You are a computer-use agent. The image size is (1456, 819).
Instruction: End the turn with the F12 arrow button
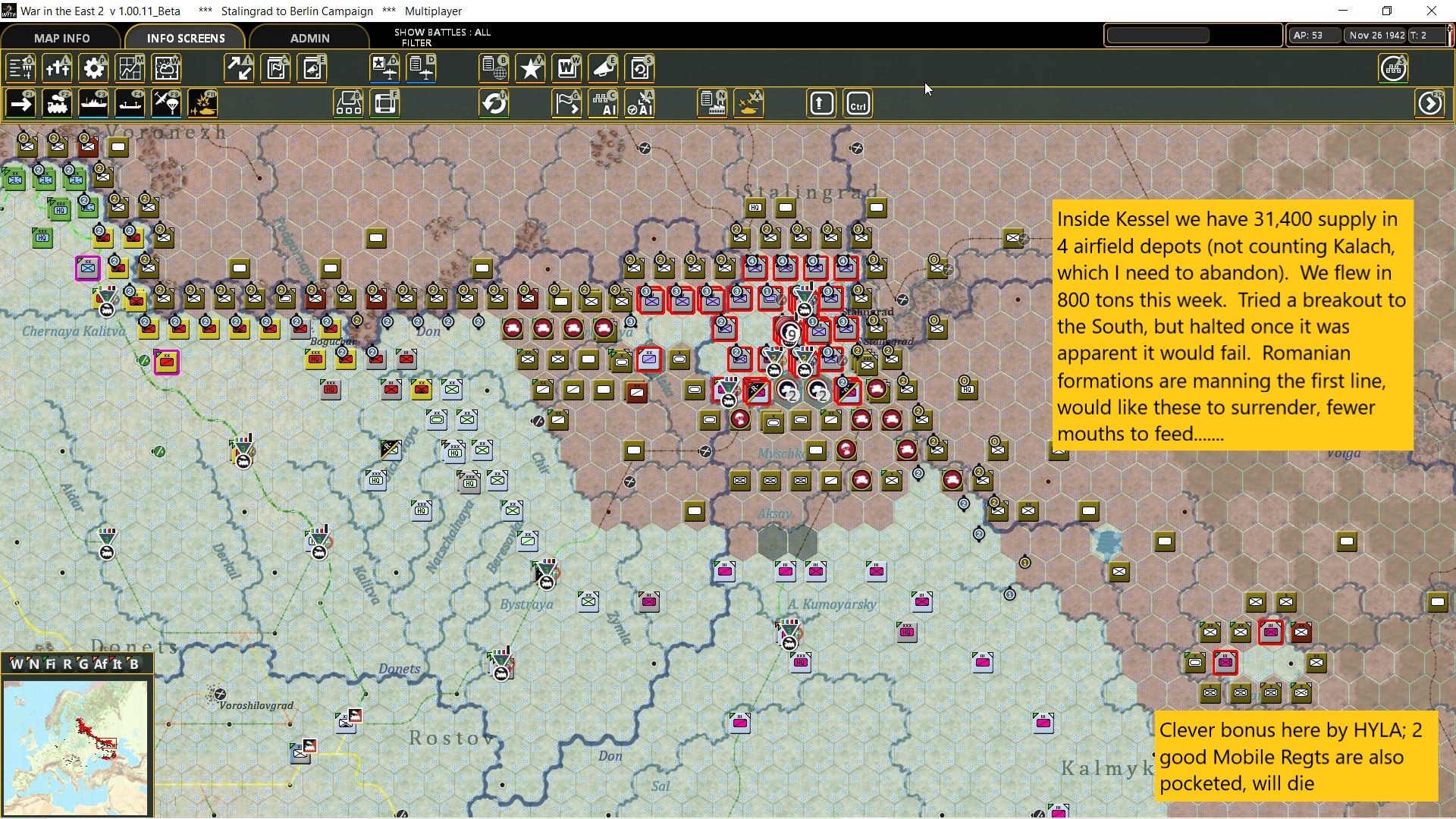tap(1432, 103)
